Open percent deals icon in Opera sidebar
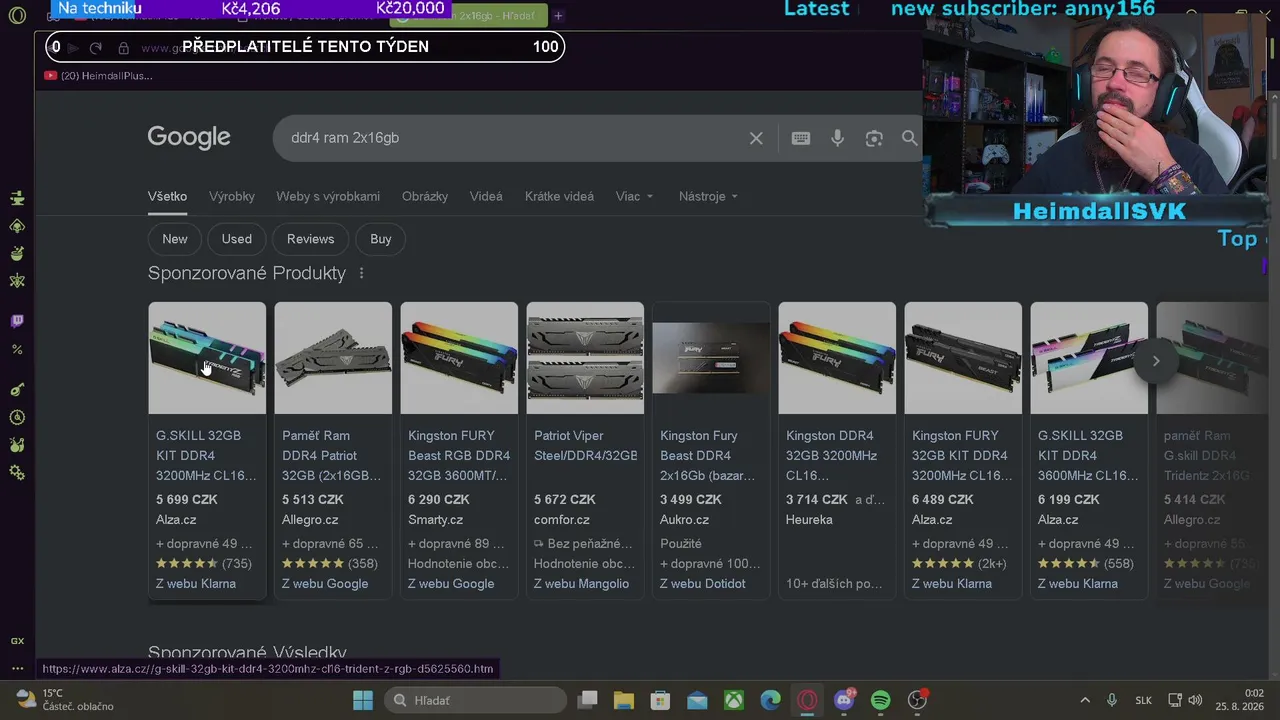The image size is (1280, 720). click(x=17, y=349)
